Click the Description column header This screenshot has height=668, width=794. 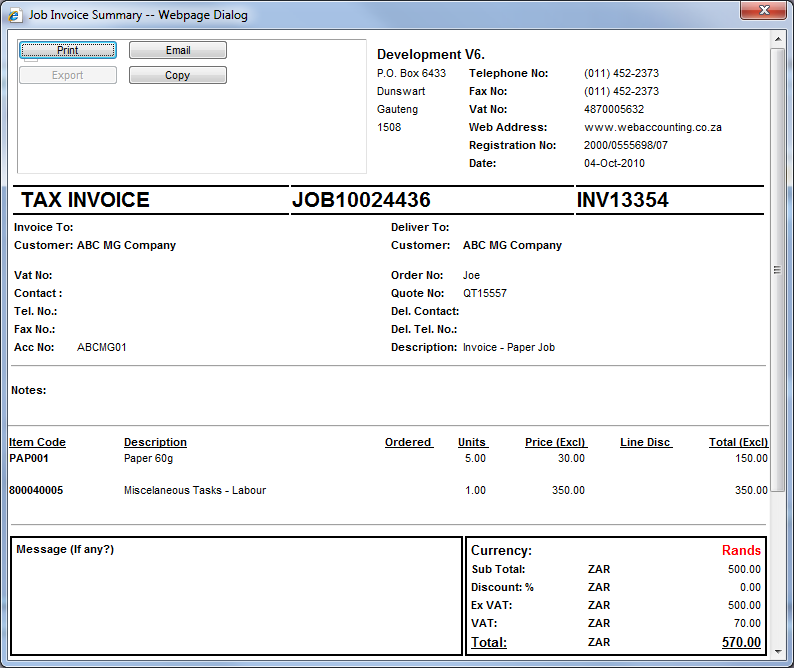(155, 442)
